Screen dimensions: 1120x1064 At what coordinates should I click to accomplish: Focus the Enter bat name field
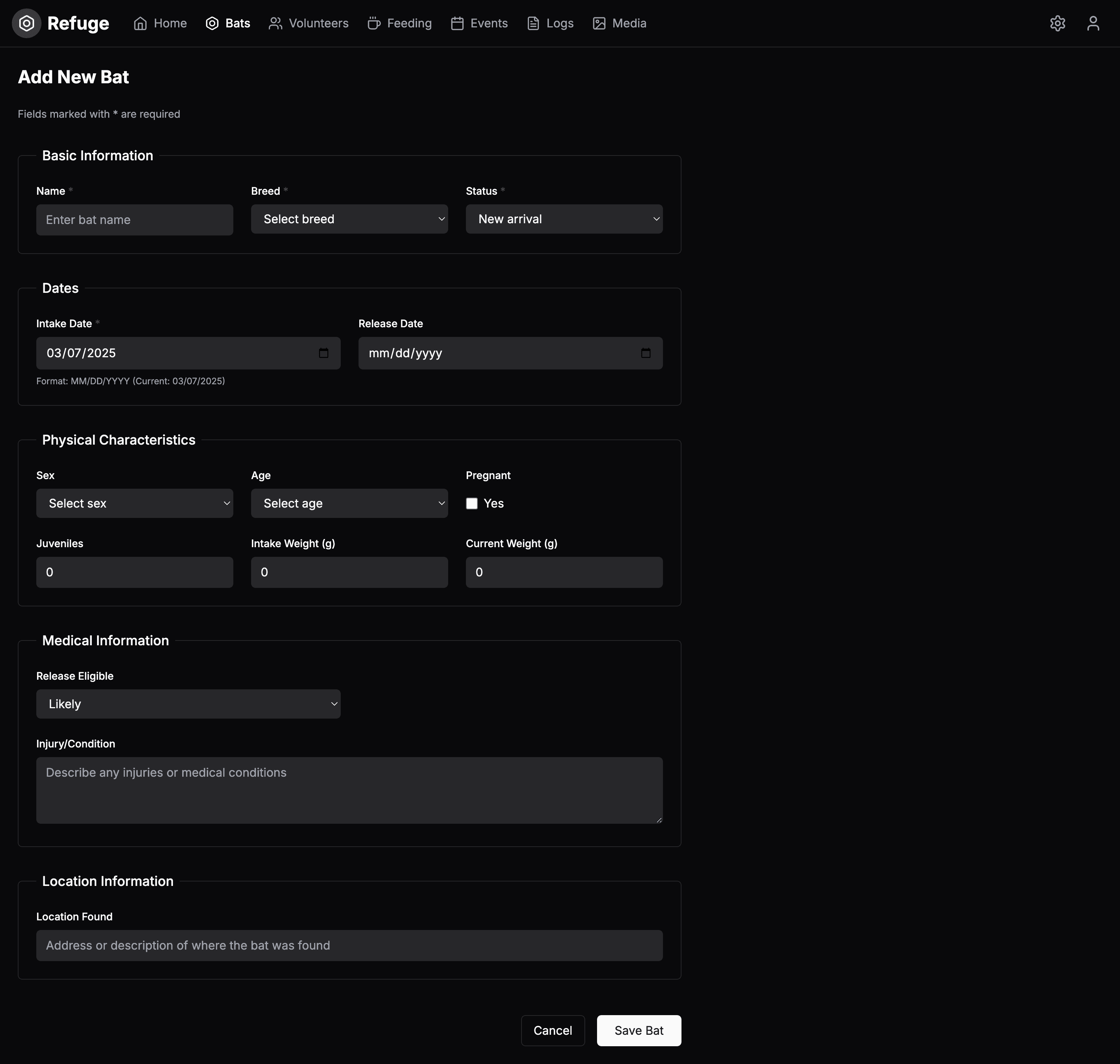click(134, 220)
